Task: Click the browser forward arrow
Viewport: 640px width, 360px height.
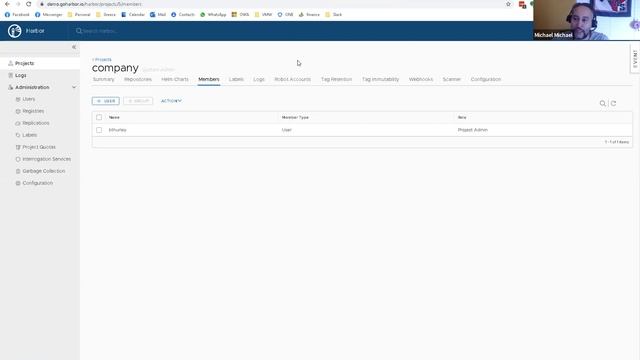Action: [18, 4]
